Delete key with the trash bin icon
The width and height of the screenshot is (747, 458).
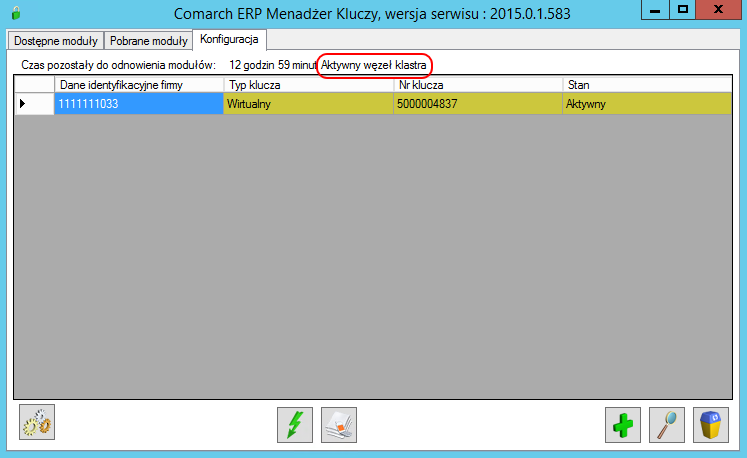click(x=710, y=425)
